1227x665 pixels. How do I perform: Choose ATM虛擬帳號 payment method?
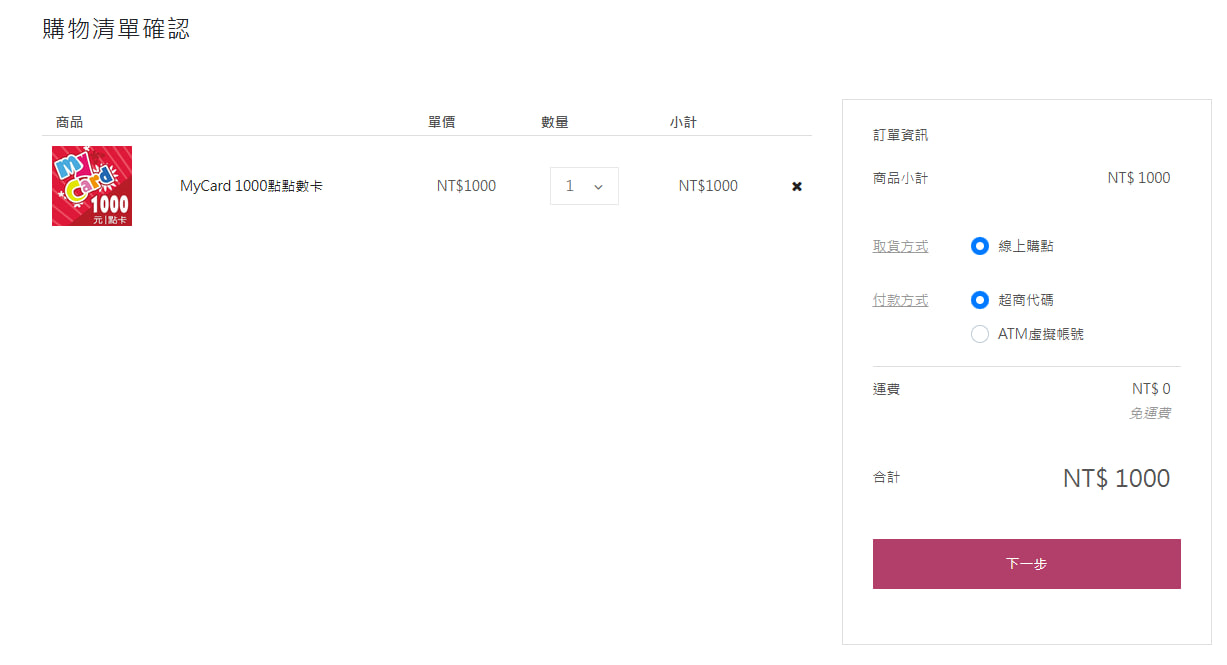point(980,334)
